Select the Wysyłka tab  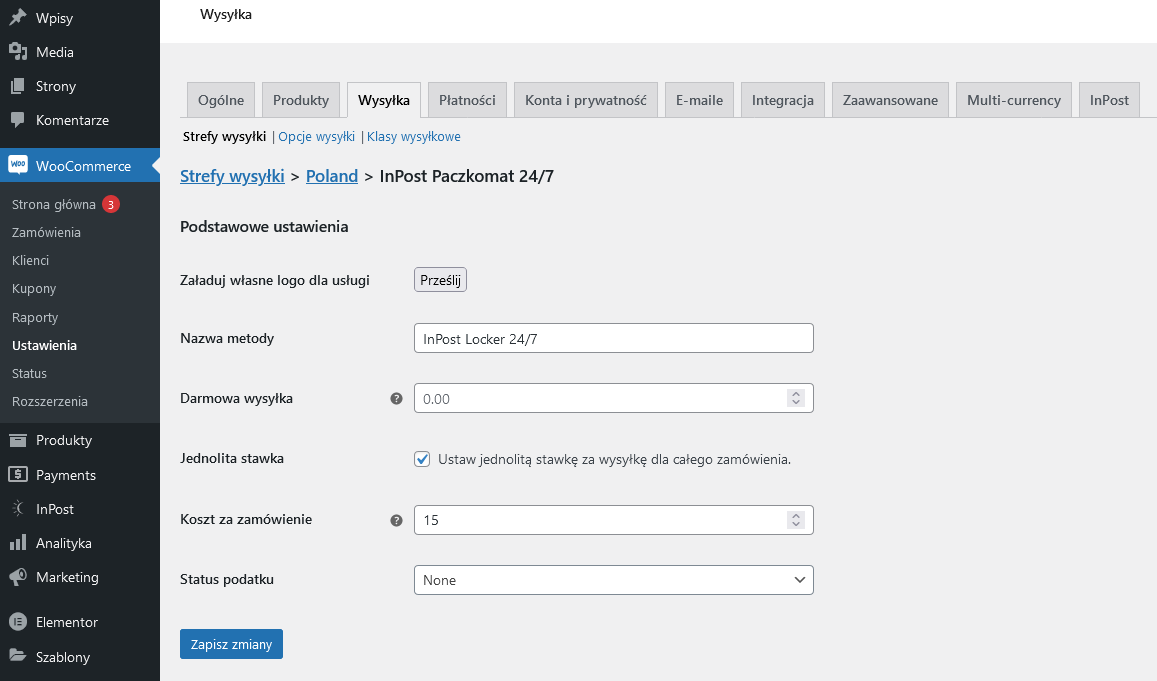384,100
